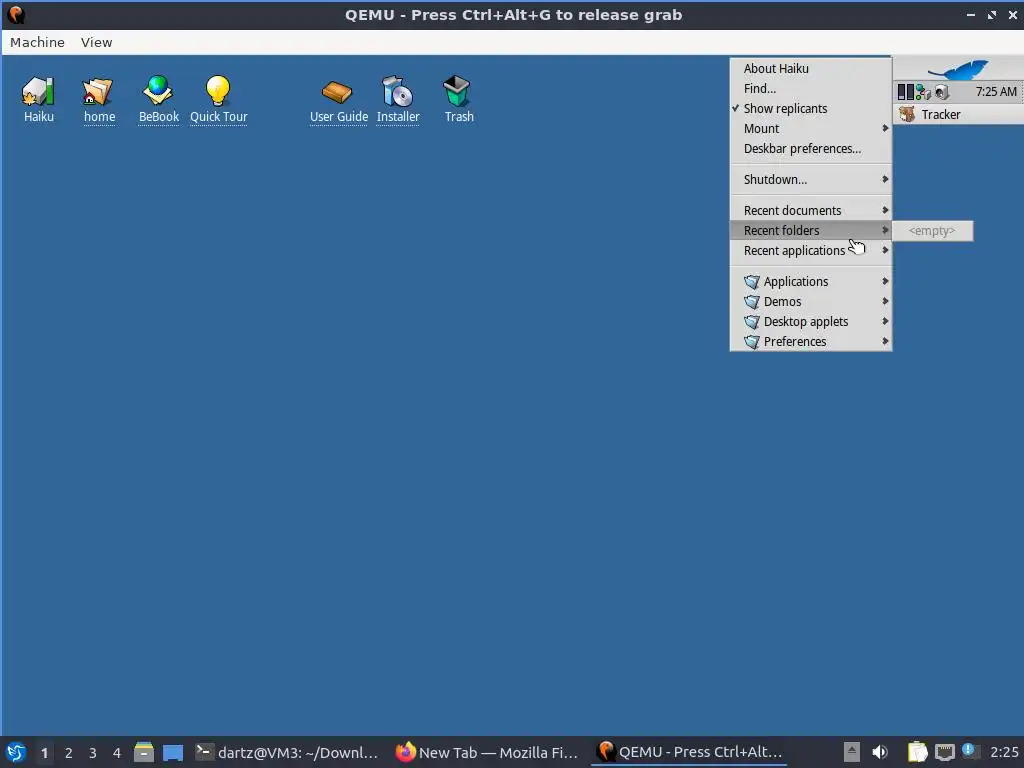
Task: Click the host clipboard tray icon
Action: pos(918,752)
